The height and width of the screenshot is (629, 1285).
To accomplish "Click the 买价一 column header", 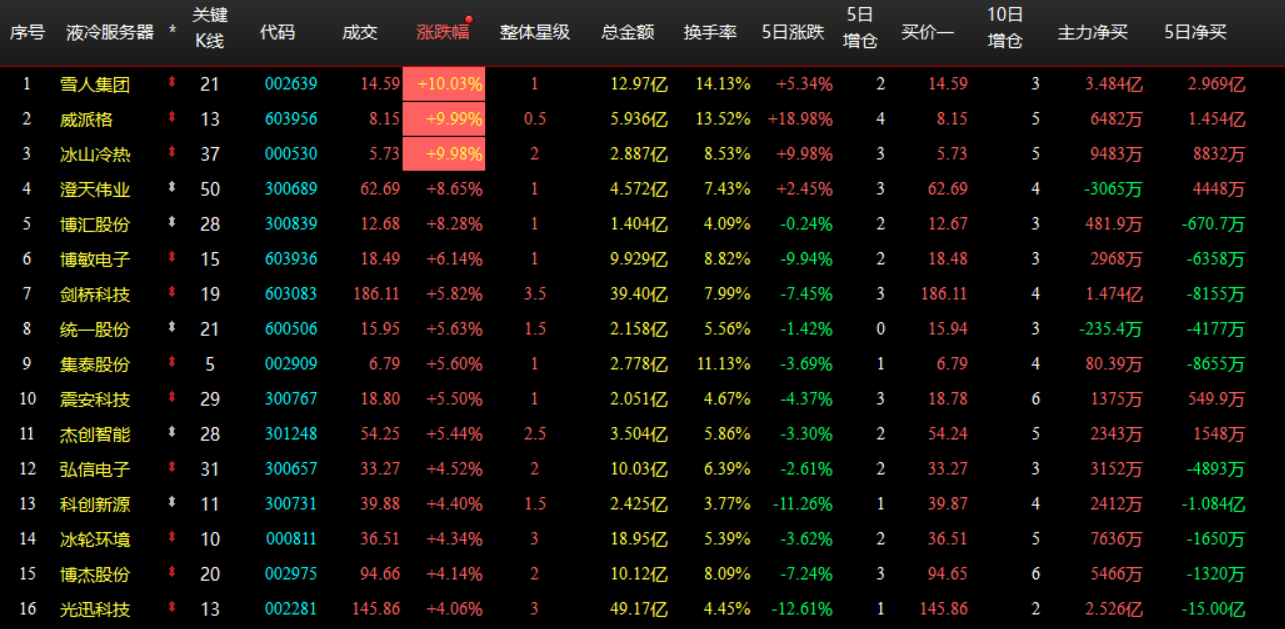I will [x=928, y=32].
